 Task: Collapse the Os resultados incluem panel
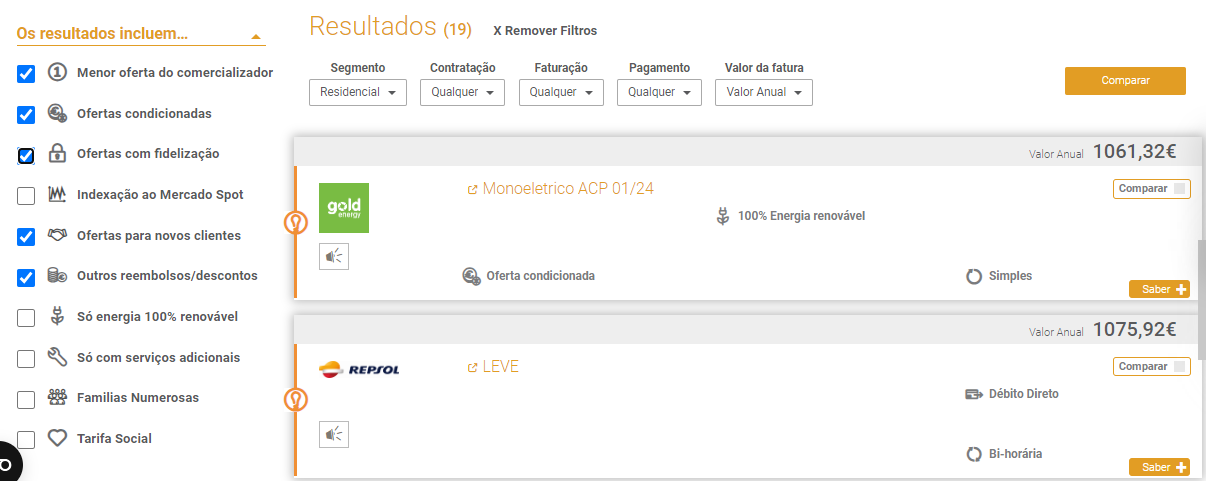[x=257, y=36]
